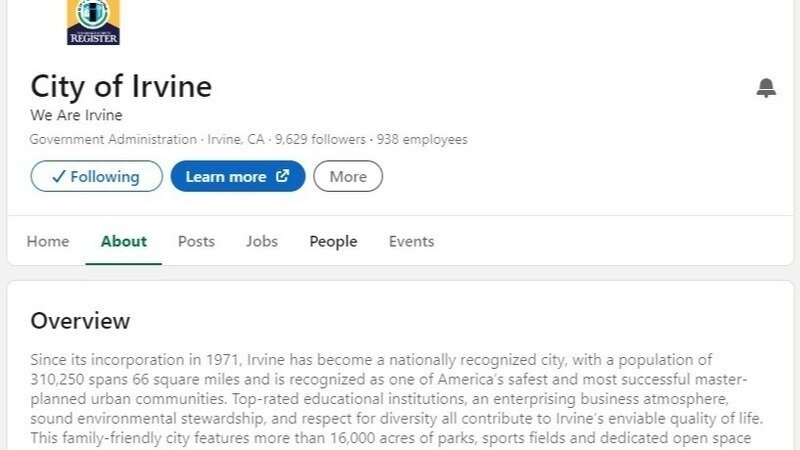Open the 938 employees link
This screenshot has height=450, width=800.
click(421, 140)
